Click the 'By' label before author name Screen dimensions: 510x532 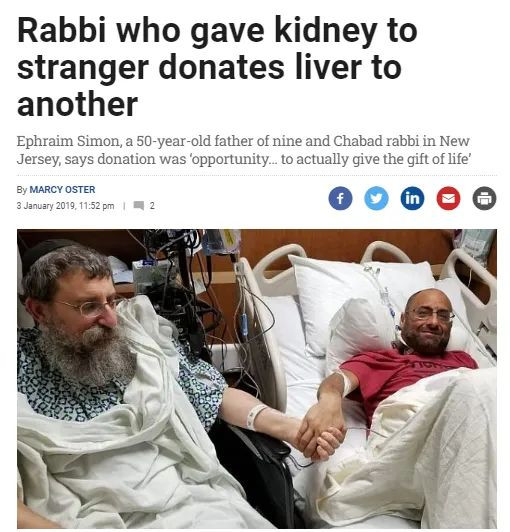pos(22,190)
